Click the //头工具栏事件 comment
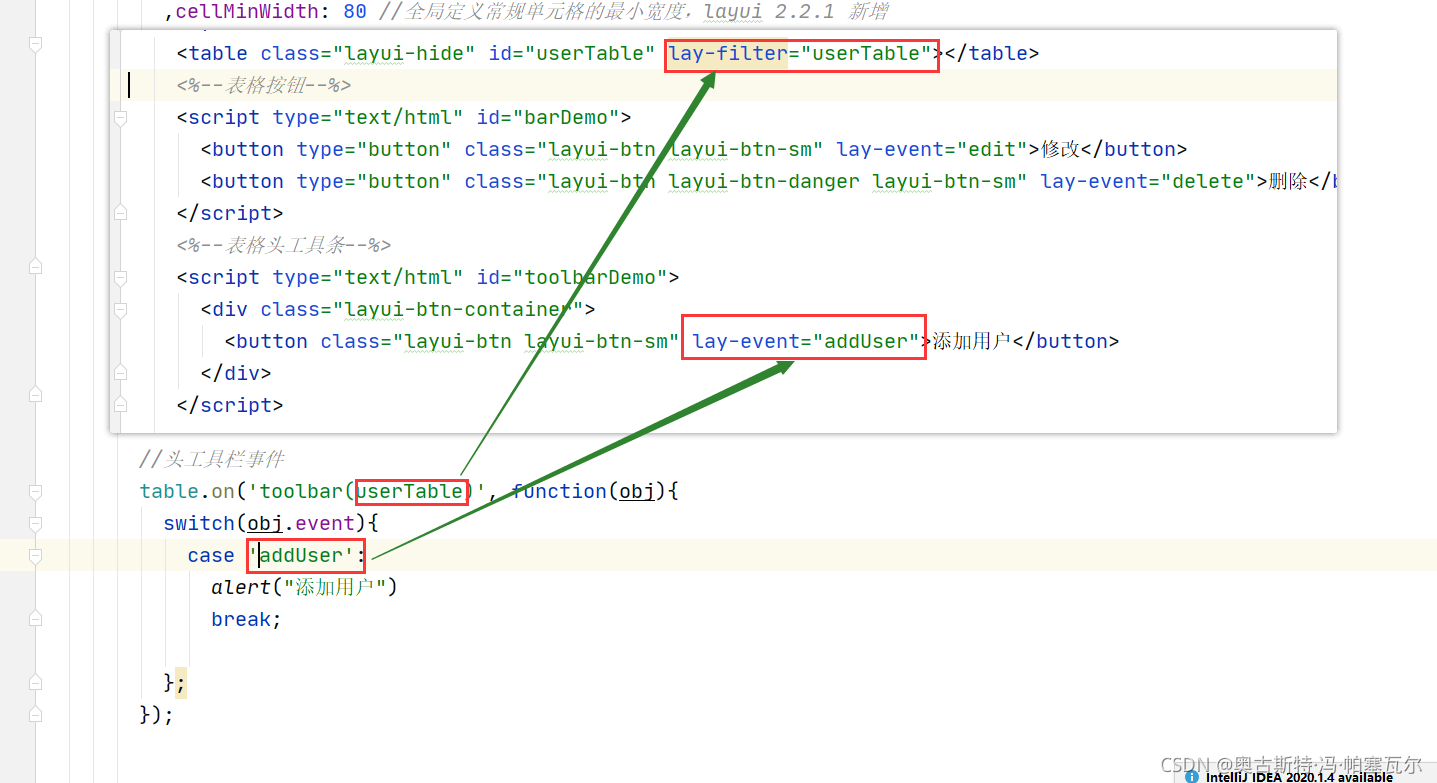The width and height of the screenshot is (1437, 783). tap(212, 459)
